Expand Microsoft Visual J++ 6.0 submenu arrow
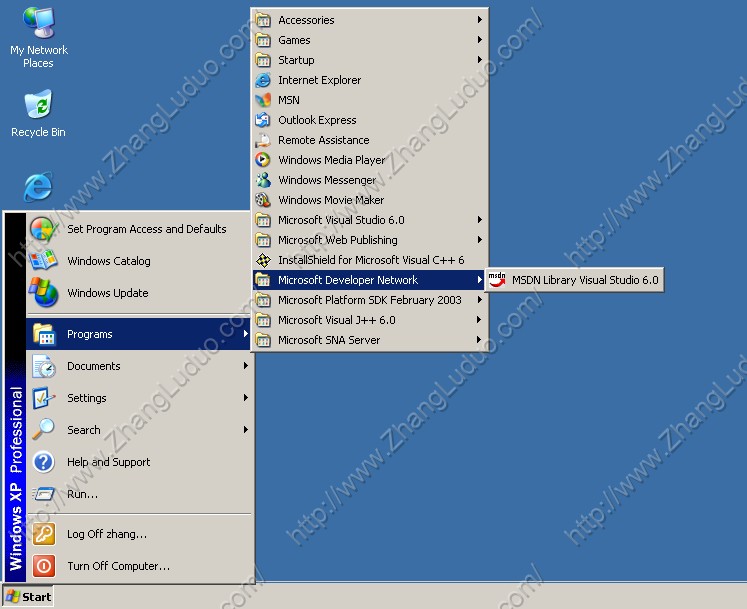 click(x=480, y=320)
